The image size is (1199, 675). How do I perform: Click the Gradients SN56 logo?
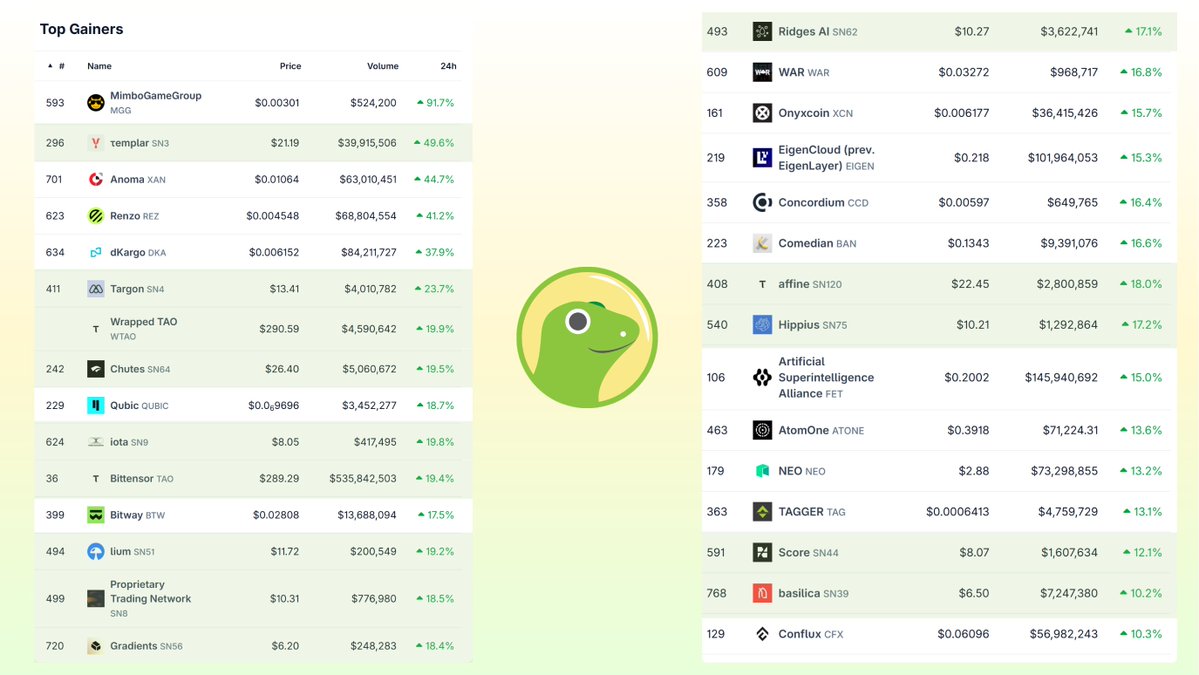[x=96, y=646]
